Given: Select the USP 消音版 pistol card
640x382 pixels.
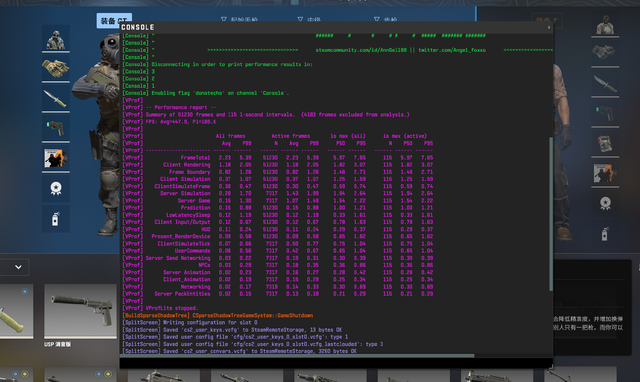Looking at the screenshot, I should click(80, 311).
